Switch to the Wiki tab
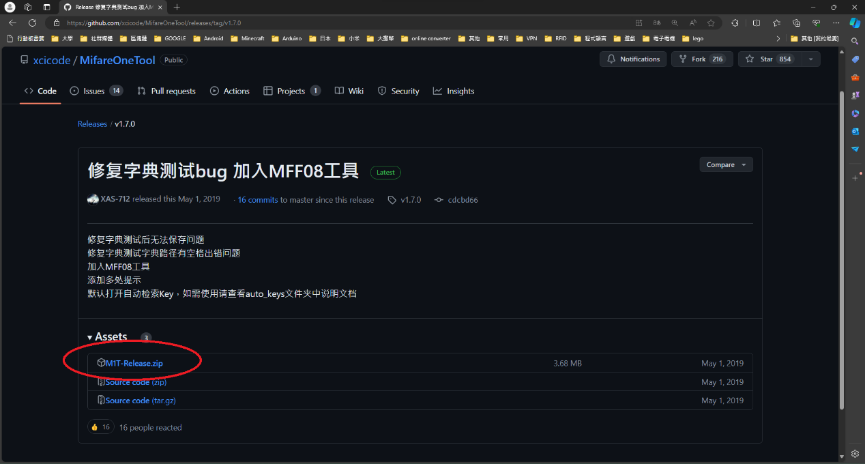This screenshot has height=464, width=865. pyautogui.click(x=349, y=91)
